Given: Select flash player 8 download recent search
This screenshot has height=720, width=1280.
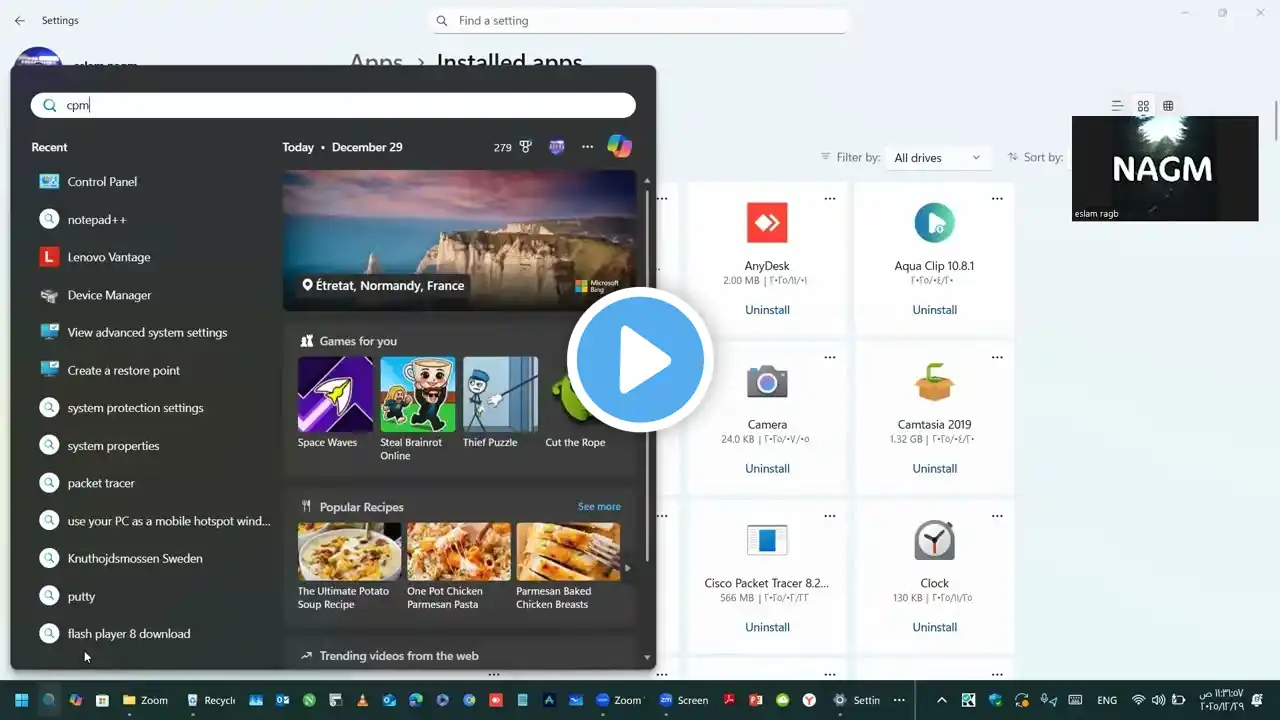Looking at the screenshot, I should click(x=129, y=634).
